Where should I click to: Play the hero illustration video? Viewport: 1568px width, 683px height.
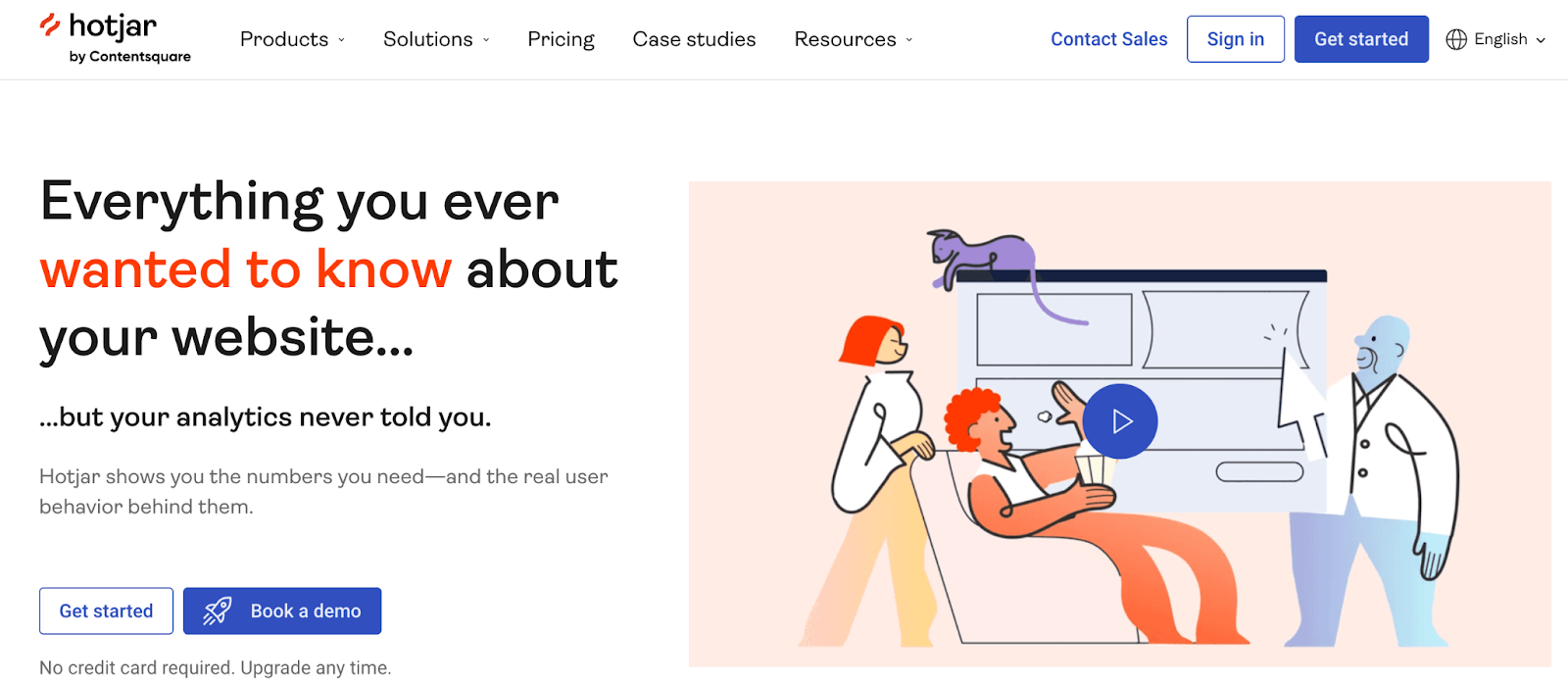point(1120,421)
